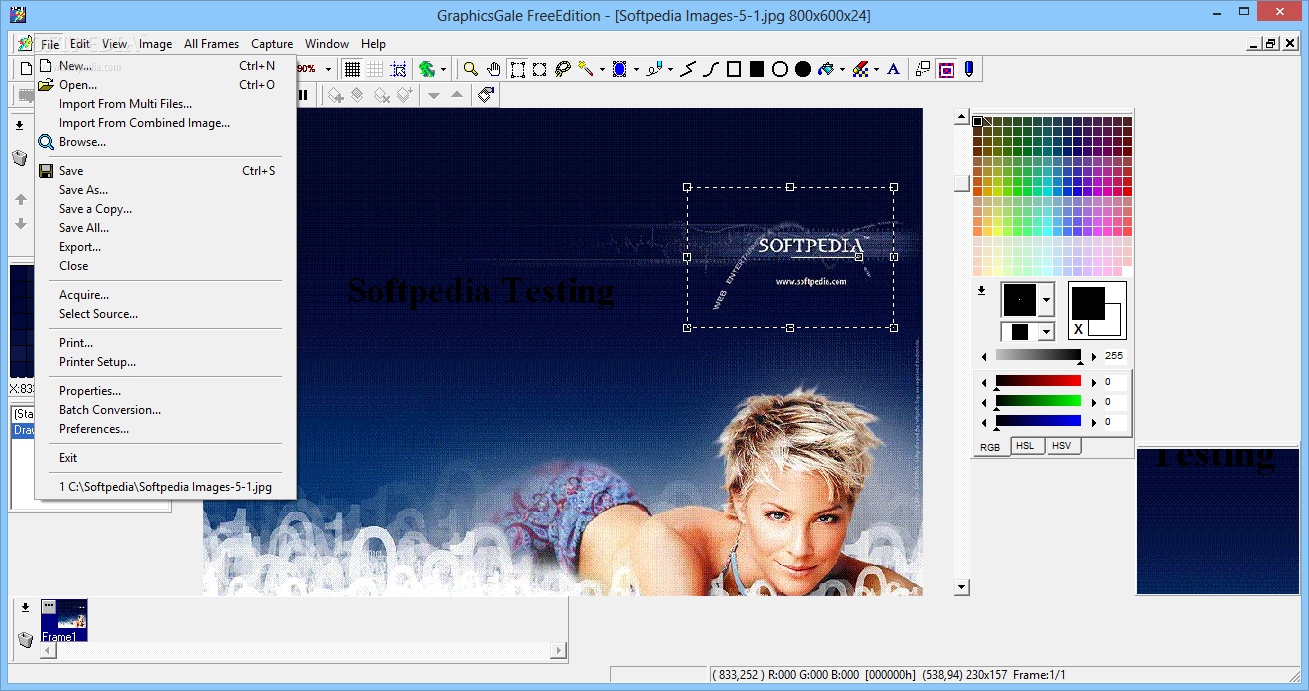Select the Magic Wand tool
Image resolution: width=1309 pixels, height=691 pixels.
586,69
